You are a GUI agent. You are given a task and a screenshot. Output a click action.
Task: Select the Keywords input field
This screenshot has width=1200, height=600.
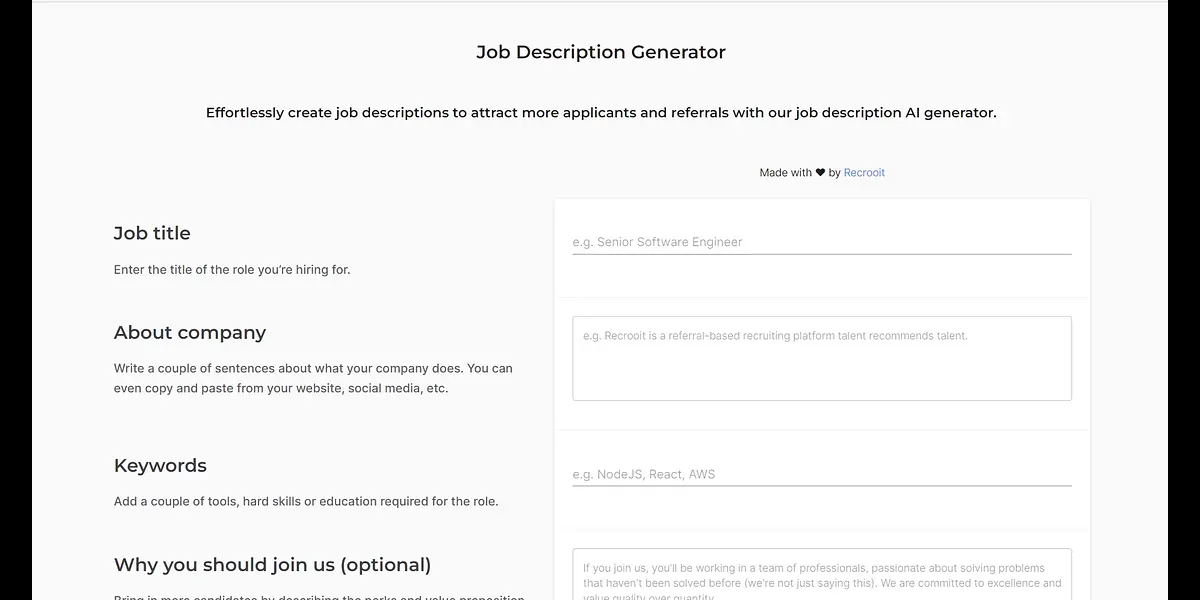click(821, 474)
